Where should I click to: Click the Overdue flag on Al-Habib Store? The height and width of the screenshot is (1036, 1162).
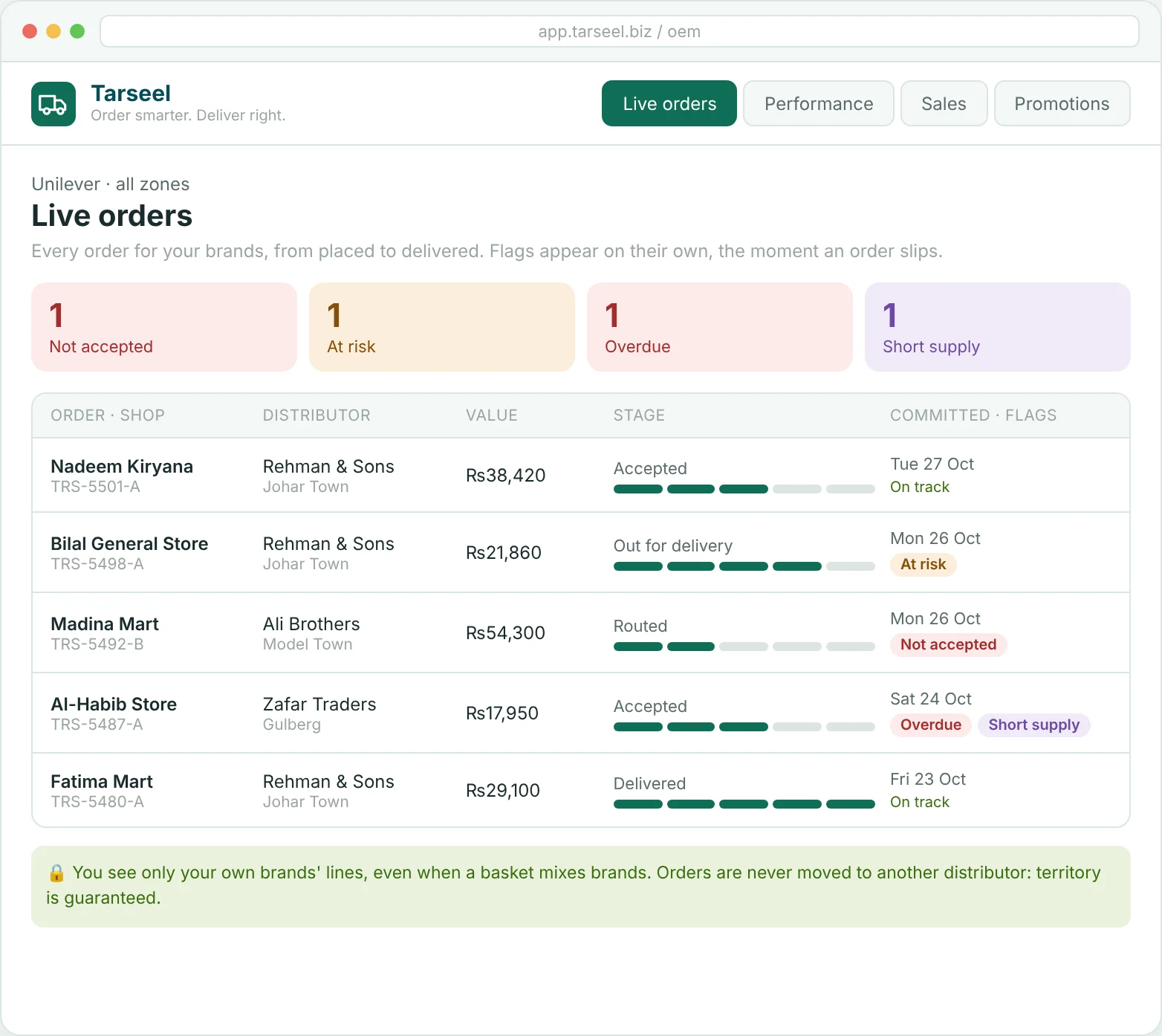(x=931, y=725)
